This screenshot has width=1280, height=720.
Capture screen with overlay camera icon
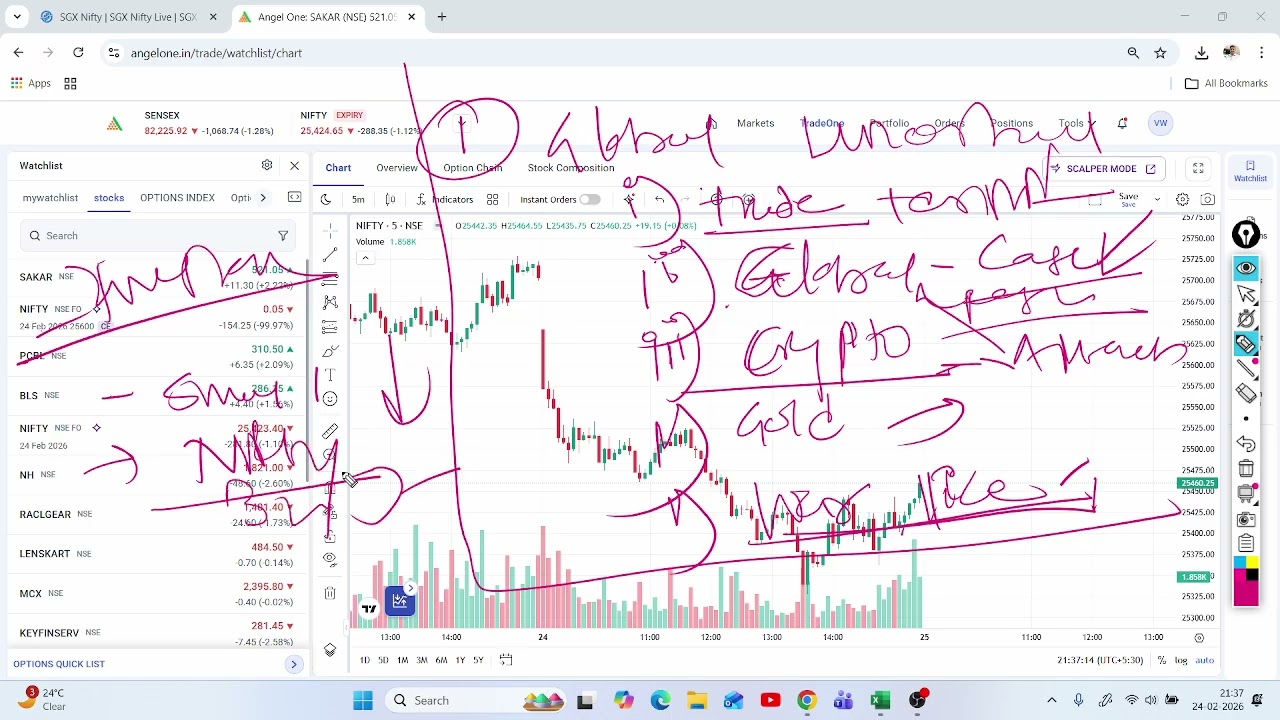(1246, 519)
